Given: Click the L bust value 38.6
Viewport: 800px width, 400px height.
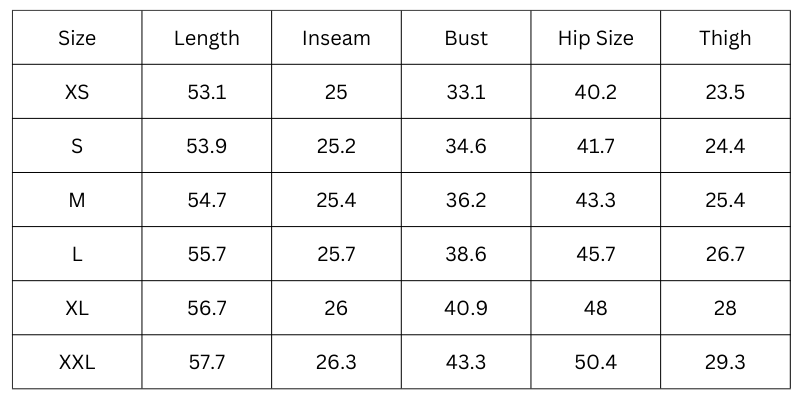Looking at the screenshot, I should pos(466,254).
